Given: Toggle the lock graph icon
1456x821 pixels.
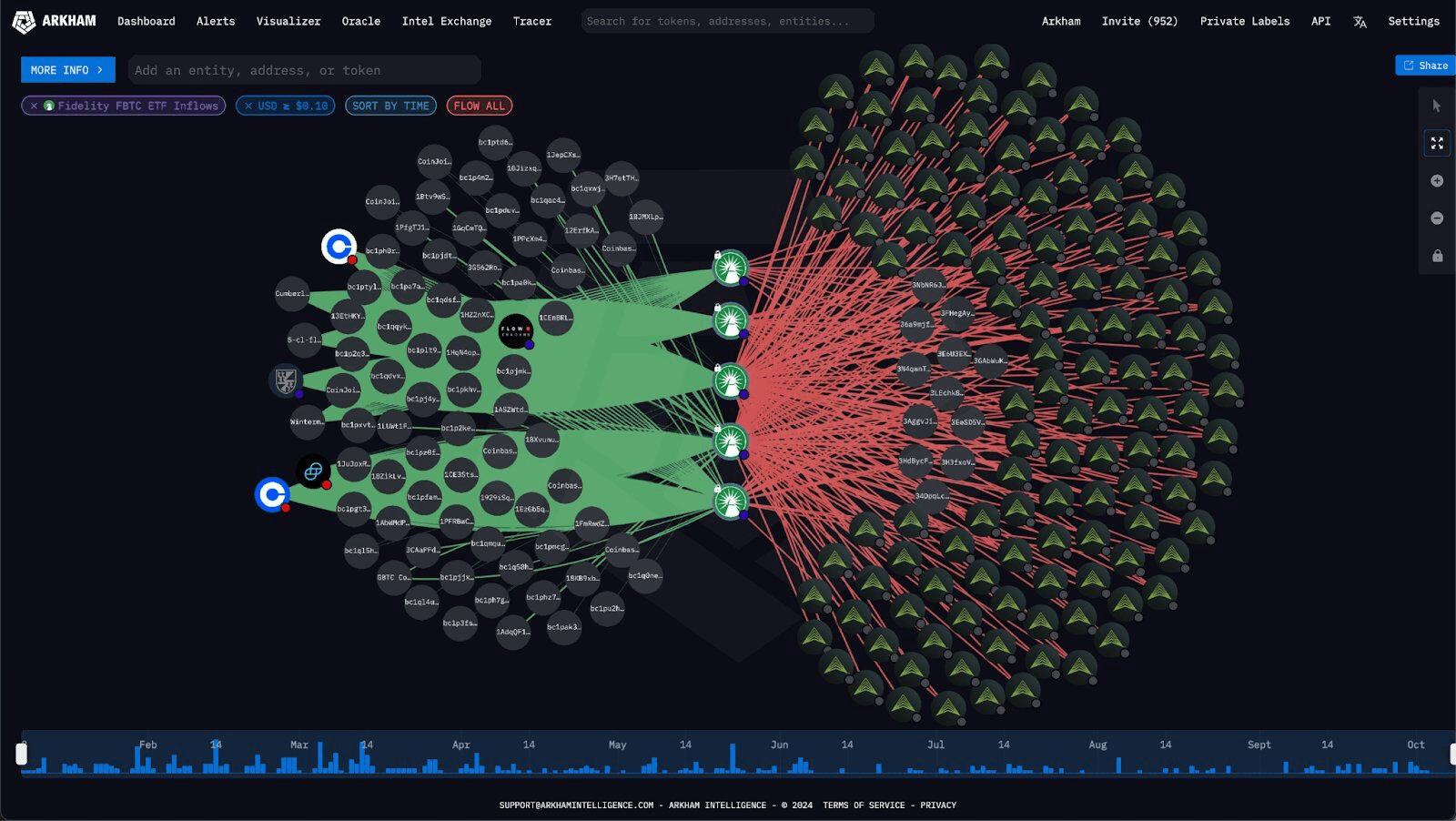Looking at the screenshot, I should pyautogui.click(x=1437, y=256).
